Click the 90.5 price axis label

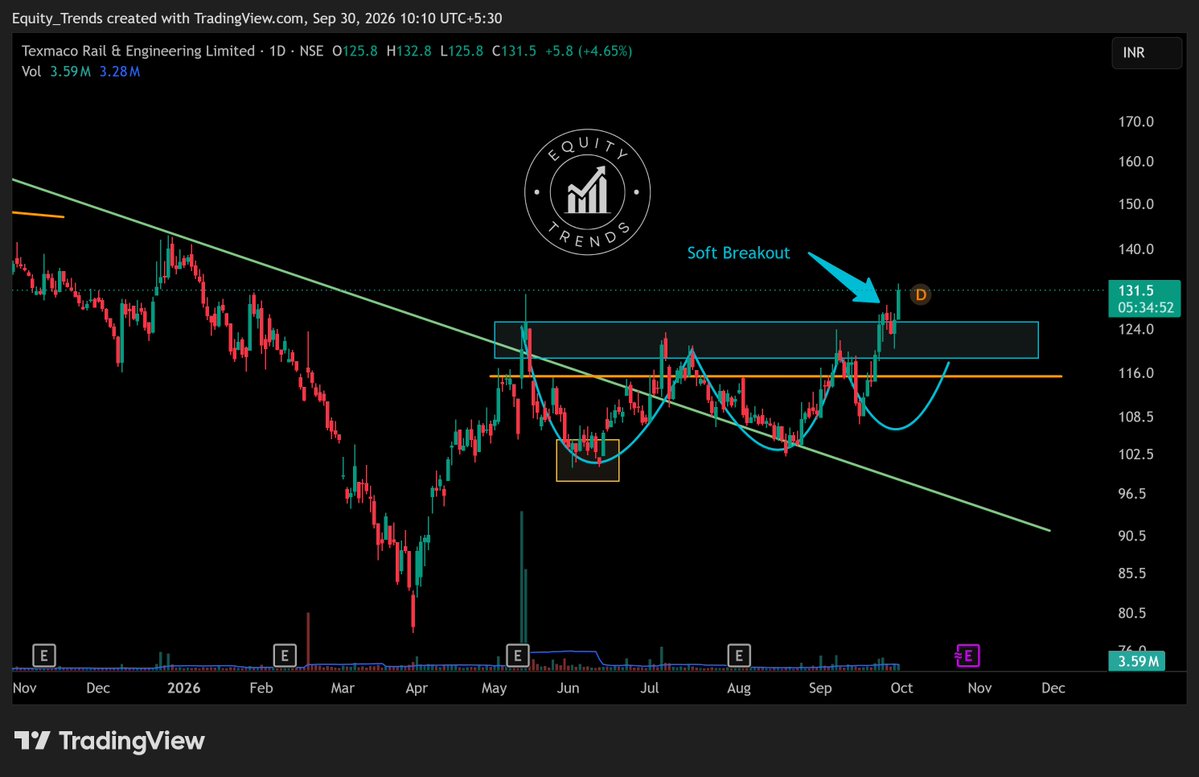[x=1132, y=536]
